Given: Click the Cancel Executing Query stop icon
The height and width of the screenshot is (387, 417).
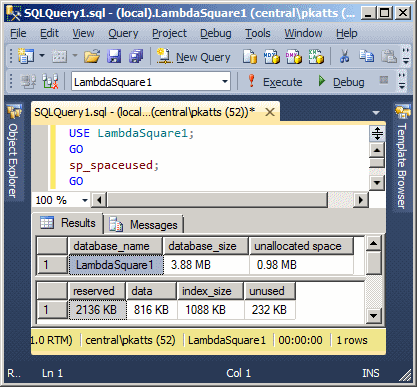Looking at the screenshot, I should tap(384, 80).
